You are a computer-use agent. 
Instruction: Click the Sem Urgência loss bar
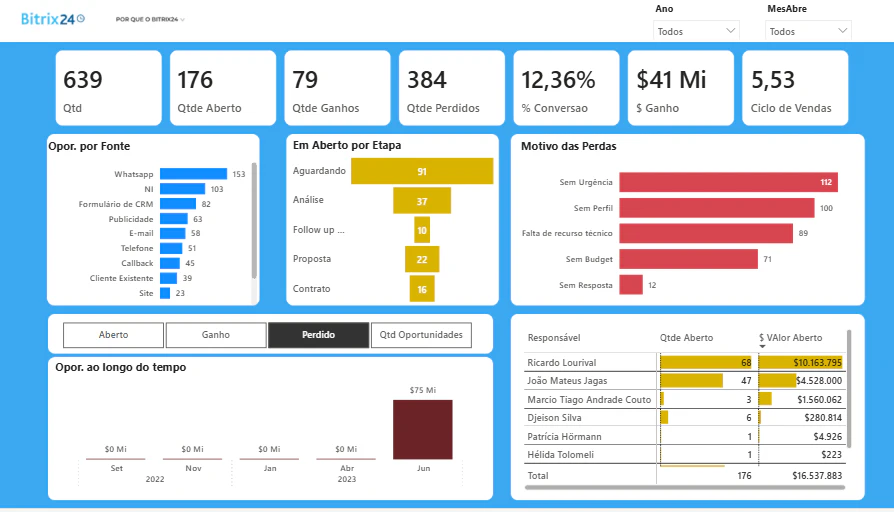pos(729,182)
